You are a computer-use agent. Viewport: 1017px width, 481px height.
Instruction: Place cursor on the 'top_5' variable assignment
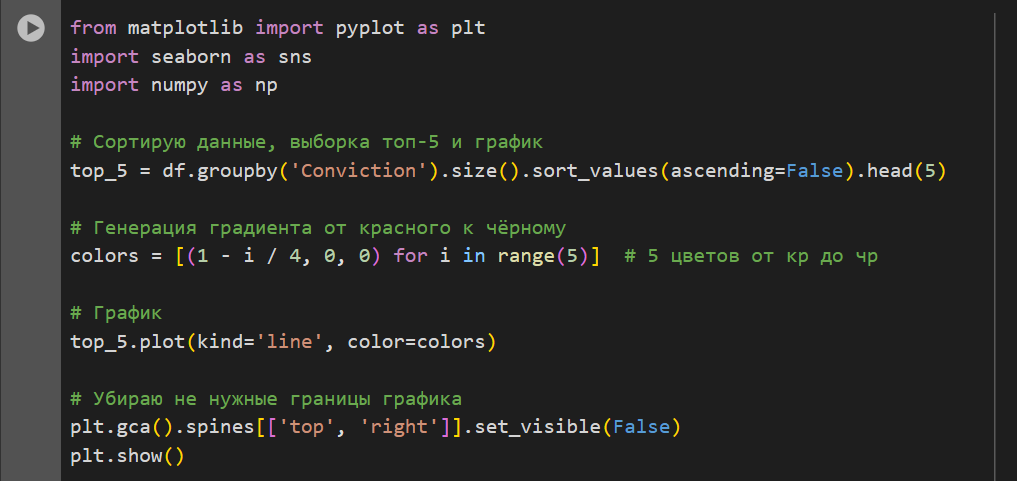point(99,170)
